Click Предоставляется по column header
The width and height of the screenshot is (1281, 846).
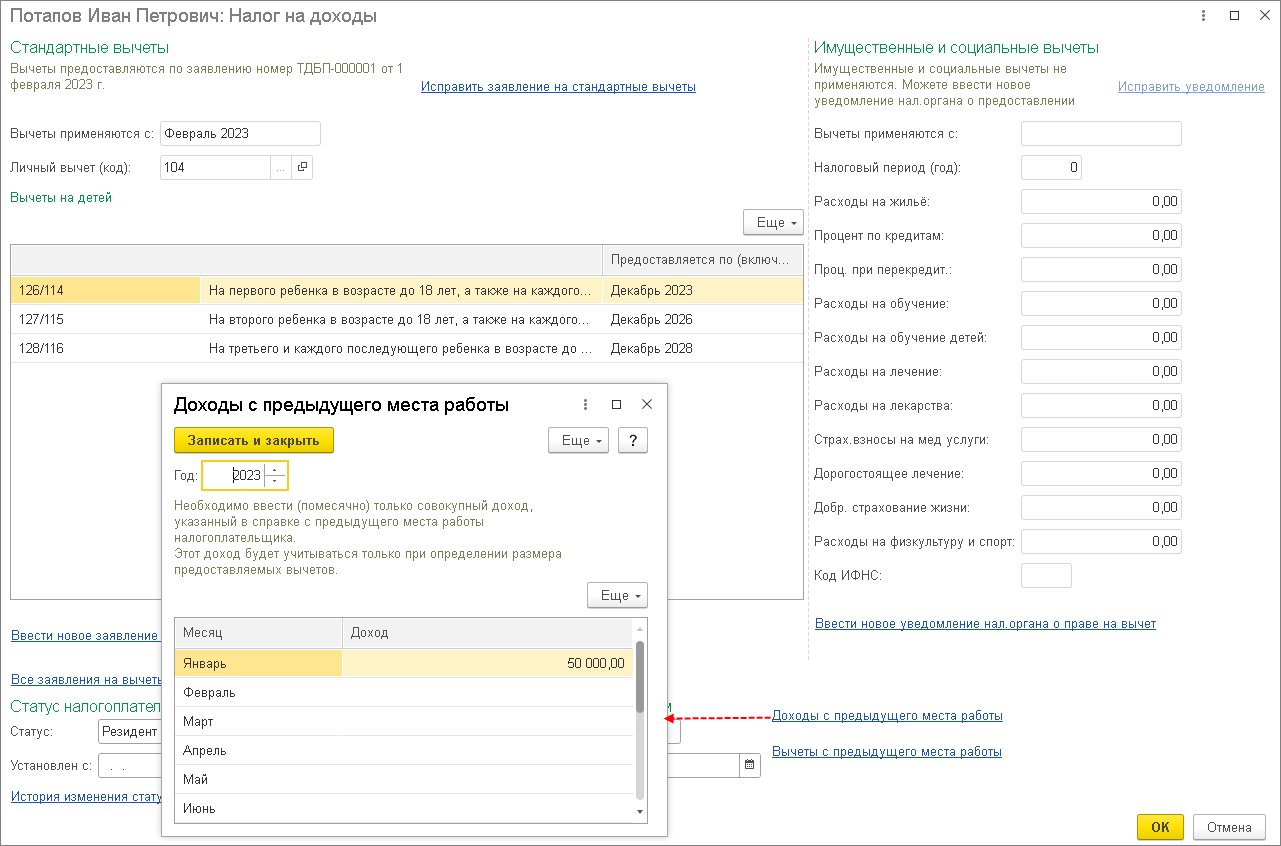click(x=702, y=259)
